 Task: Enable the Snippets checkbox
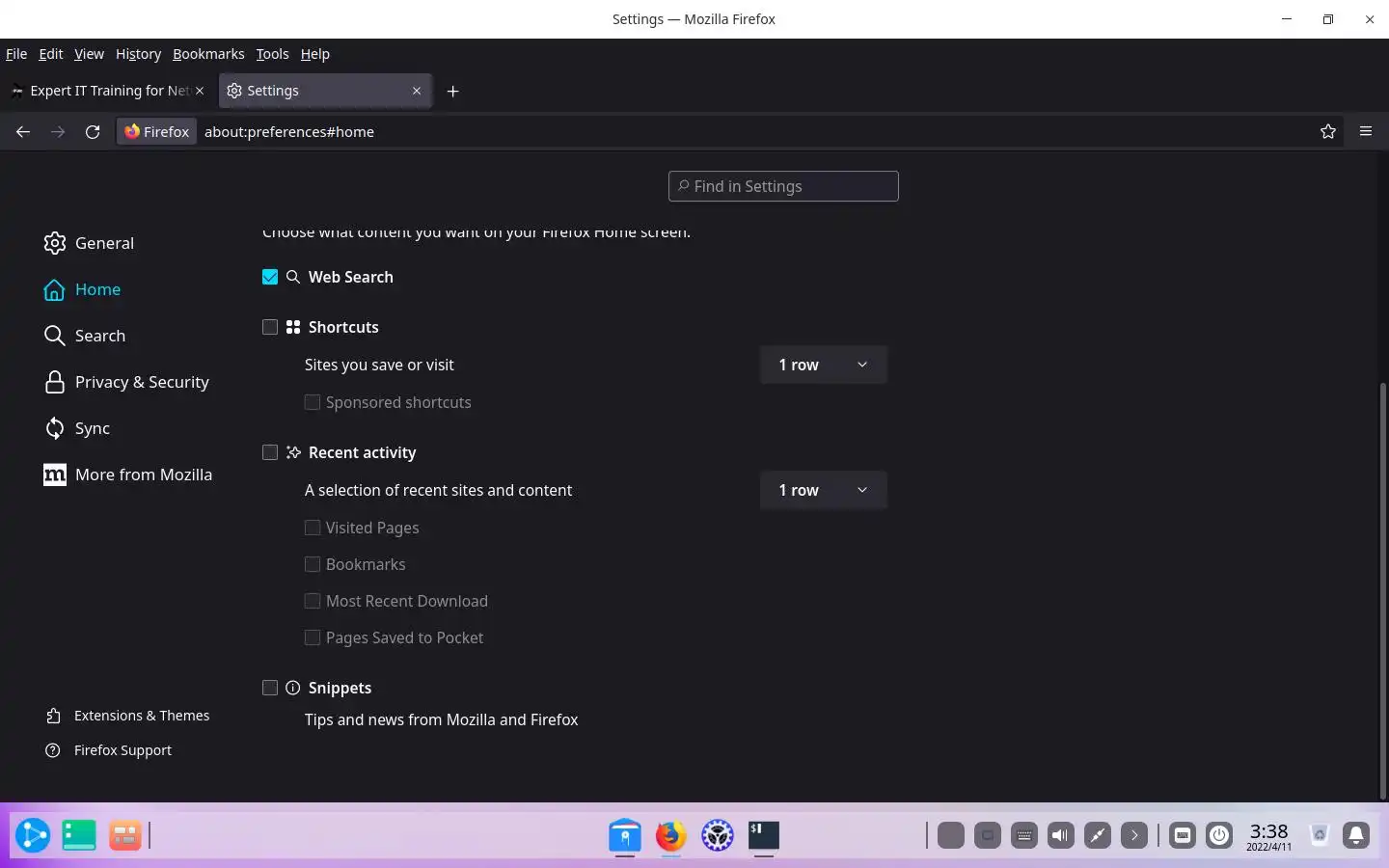270,688
